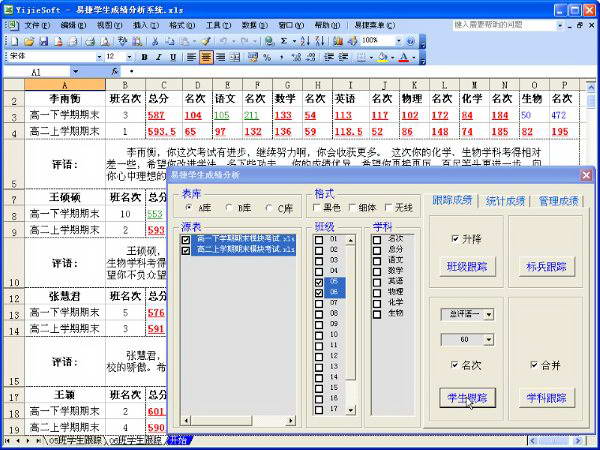Open the Chart Wizard icon
Viewport: 600px width, 450px height.
[338, 41]
